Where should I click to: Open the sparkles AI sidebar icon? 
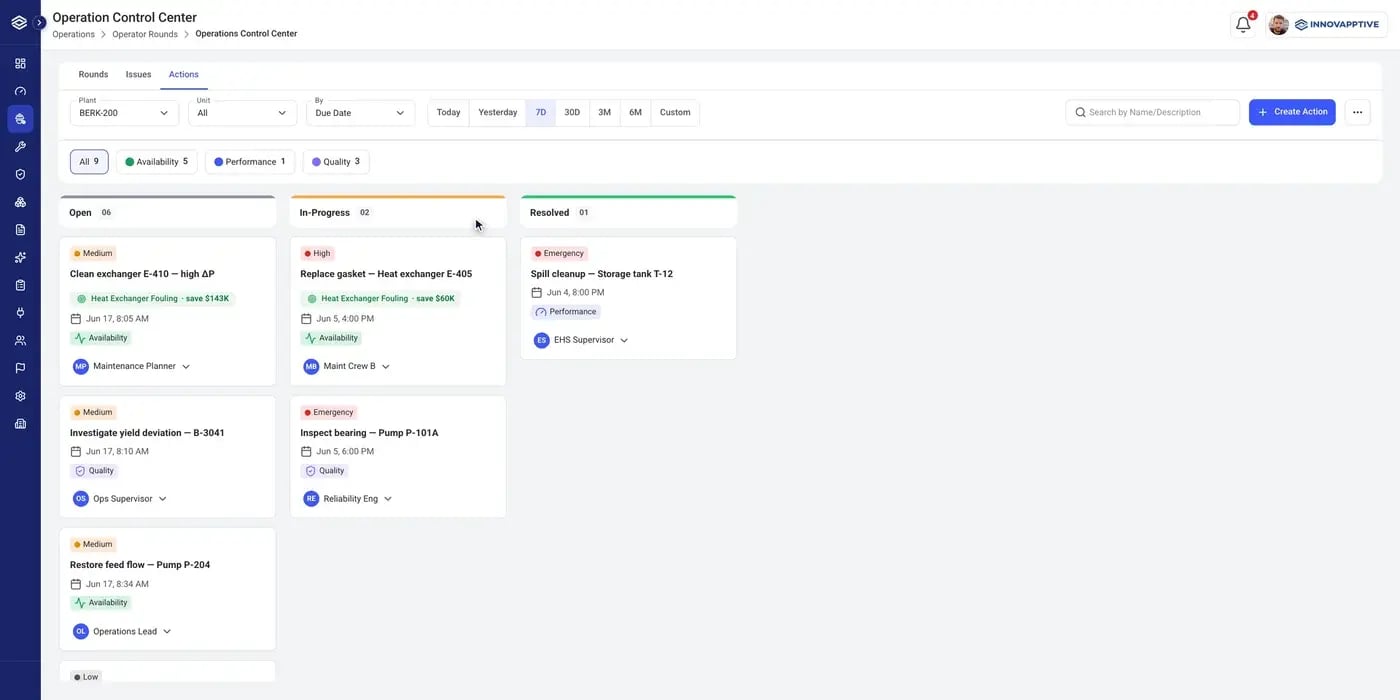pos(20,258)
